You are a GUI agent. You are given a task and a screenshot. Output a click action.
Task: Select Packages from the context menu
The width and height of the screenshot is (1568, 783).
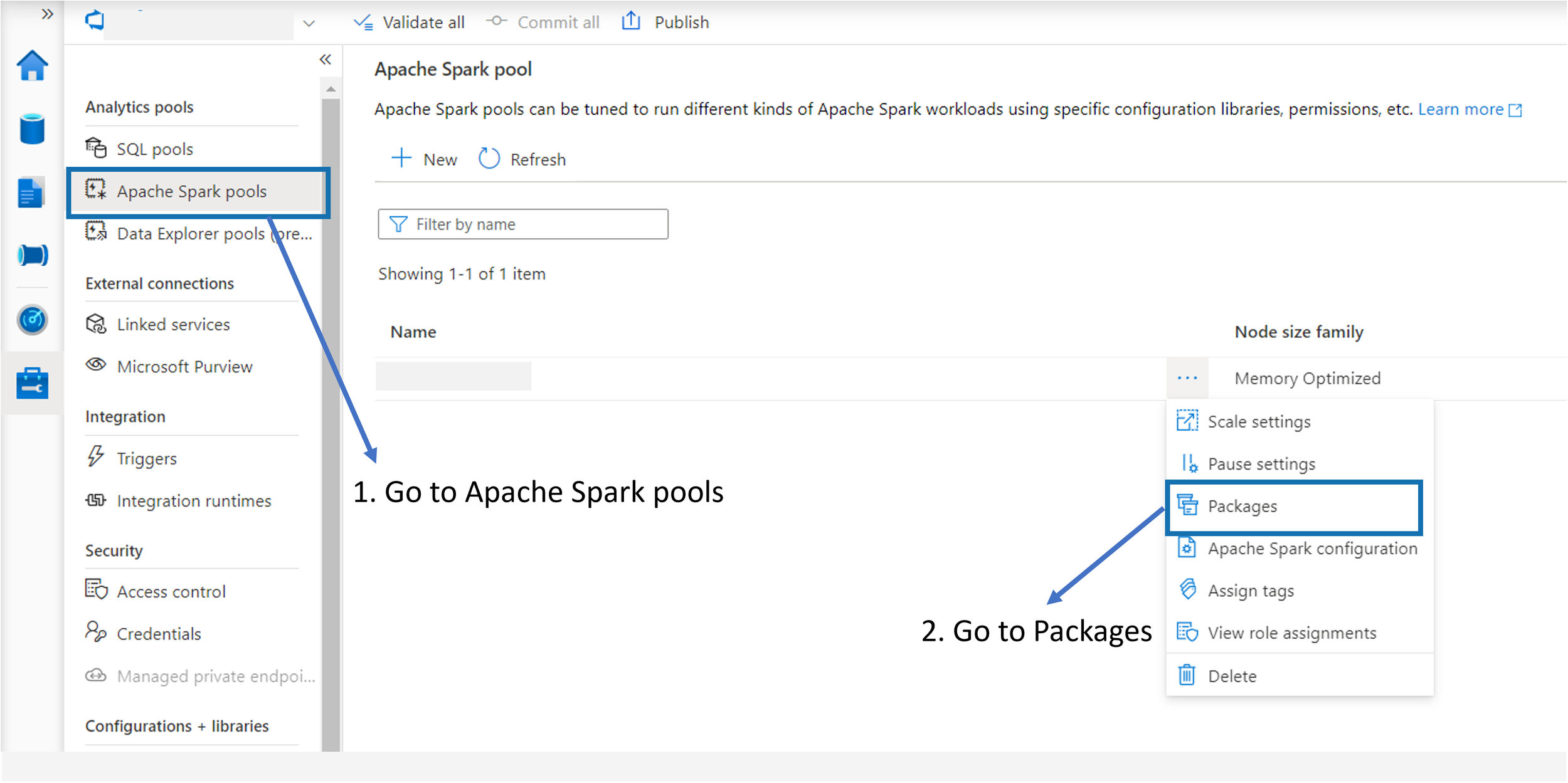(x=1242, y=507)
